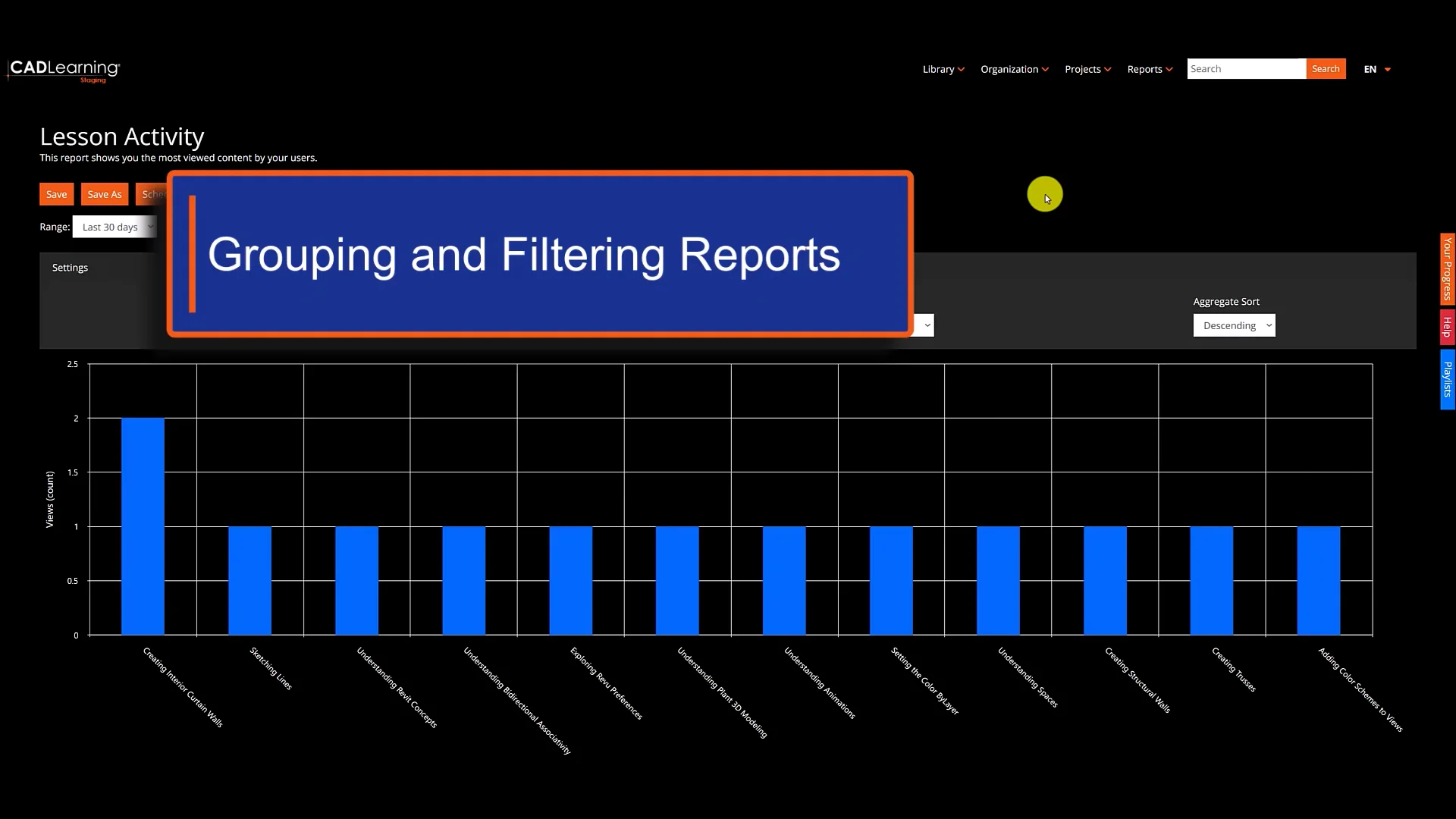Image resolution: width=1456 pixels, height=819 pixels.
Task: Click the Save As button
Action: [x=105, y=194]
